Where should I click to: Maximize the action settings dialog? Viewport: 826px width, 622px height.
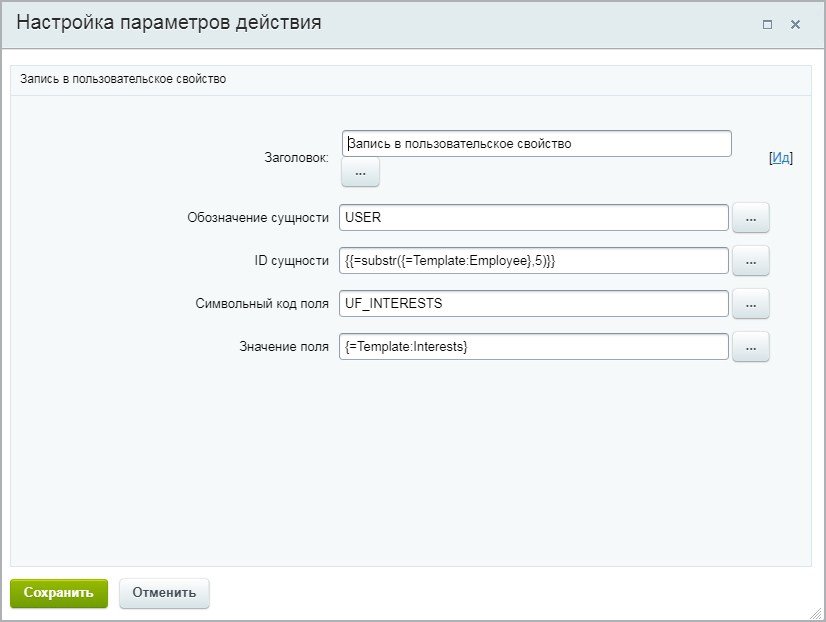pyautogui.click(x=767, y=25)
